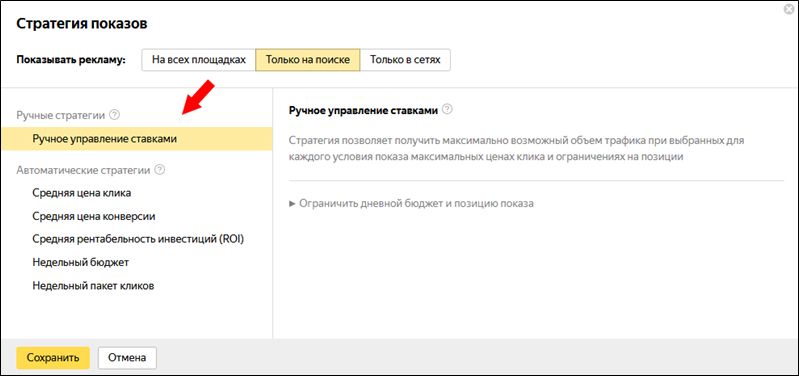Choose Средняя цена клика strategy
Image resolution: width=799 pixels, height=376 pixels.
(x=82, y=193)
